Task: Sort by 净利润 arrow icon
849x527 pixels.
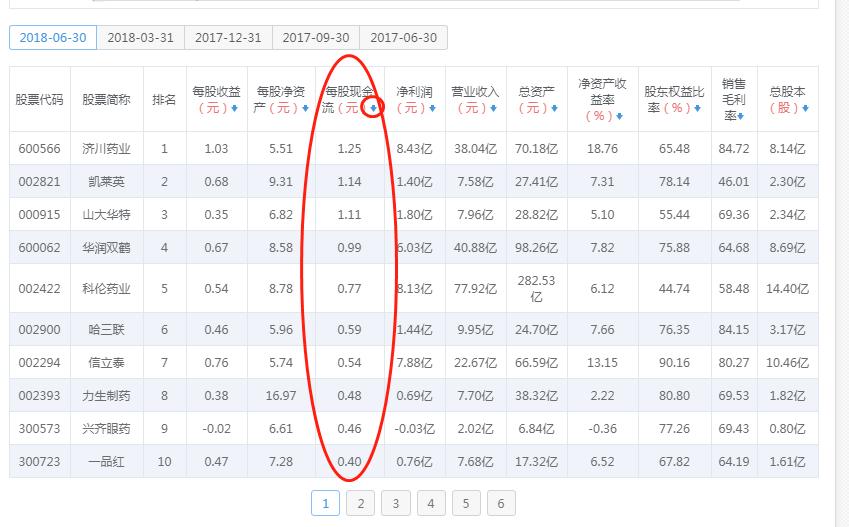Action: (433, 108)
